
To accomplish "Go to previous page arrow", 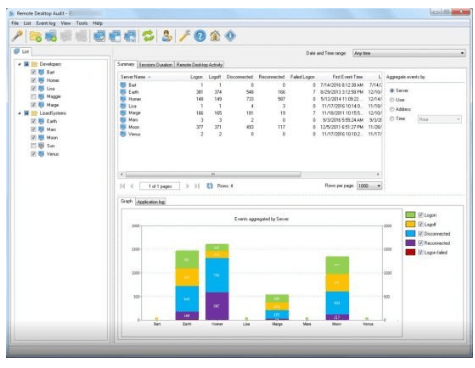I will pyautogui.click(x=132, y=186).
